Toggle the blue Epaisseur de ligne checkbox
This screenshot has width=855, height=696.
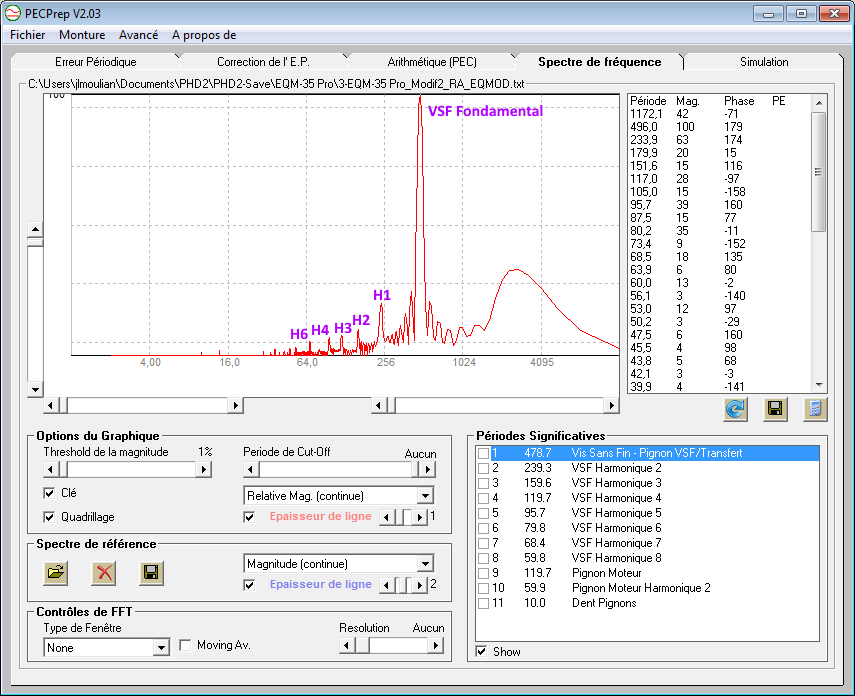click(249, 585)
